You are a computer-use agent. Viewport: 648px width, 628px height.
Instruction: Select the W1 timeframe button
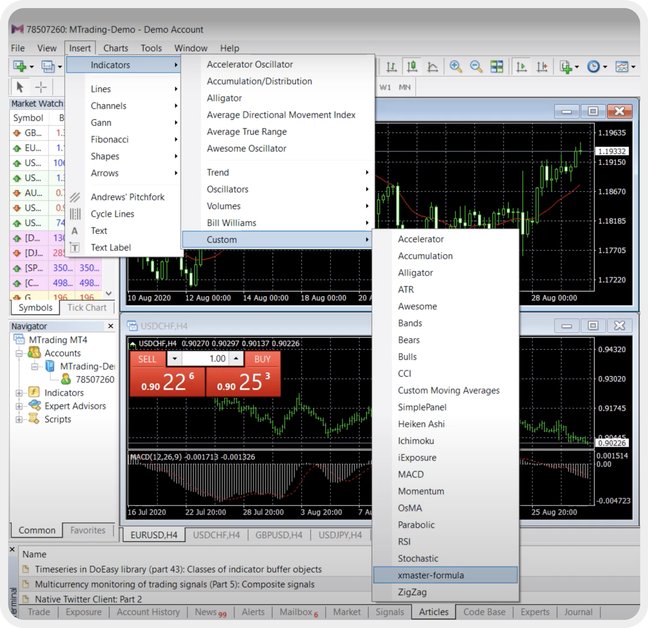[x=385, y=87]
